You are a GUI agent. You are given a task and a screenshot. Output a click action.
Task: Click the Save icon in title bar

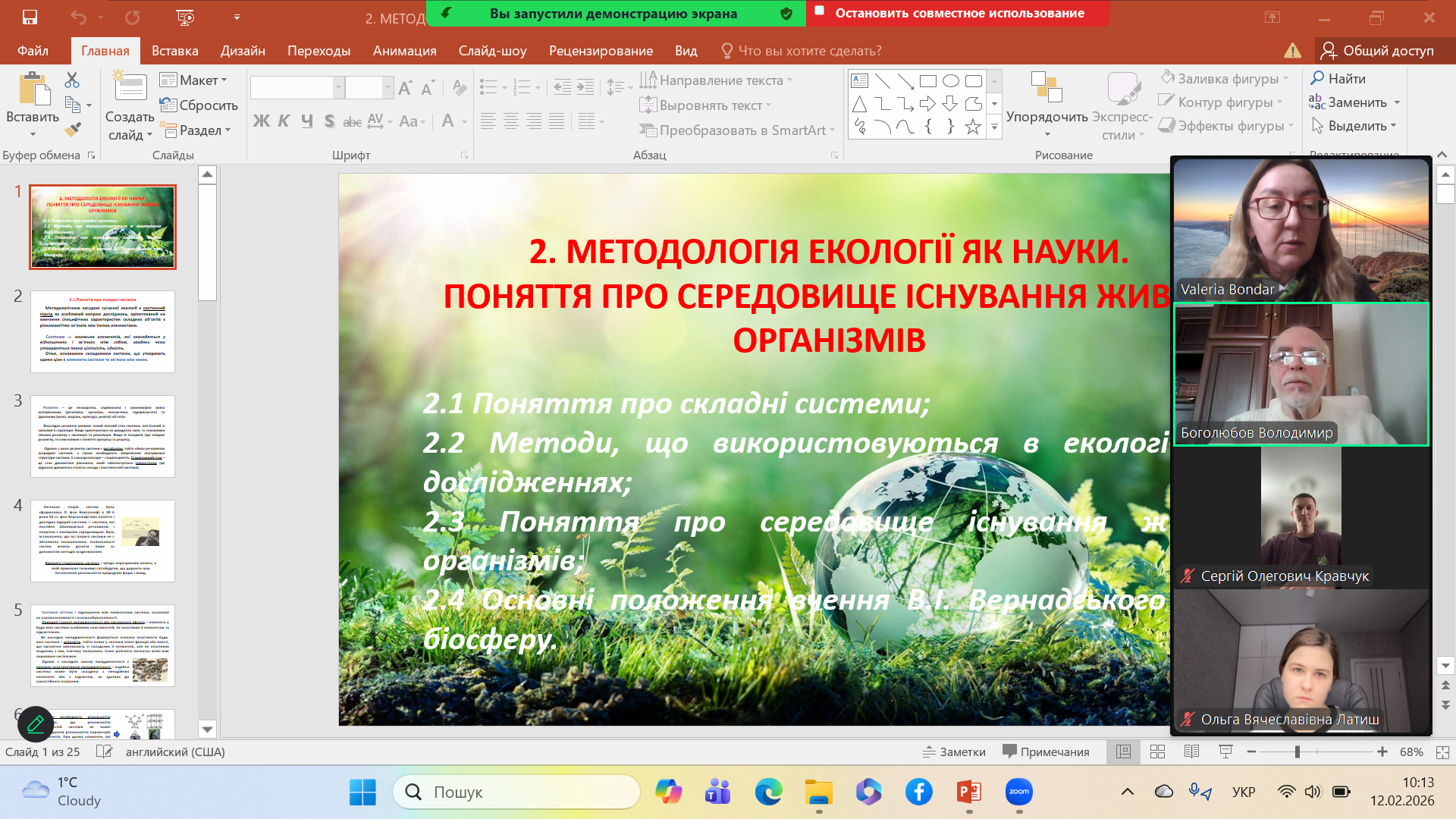[30, 17]
